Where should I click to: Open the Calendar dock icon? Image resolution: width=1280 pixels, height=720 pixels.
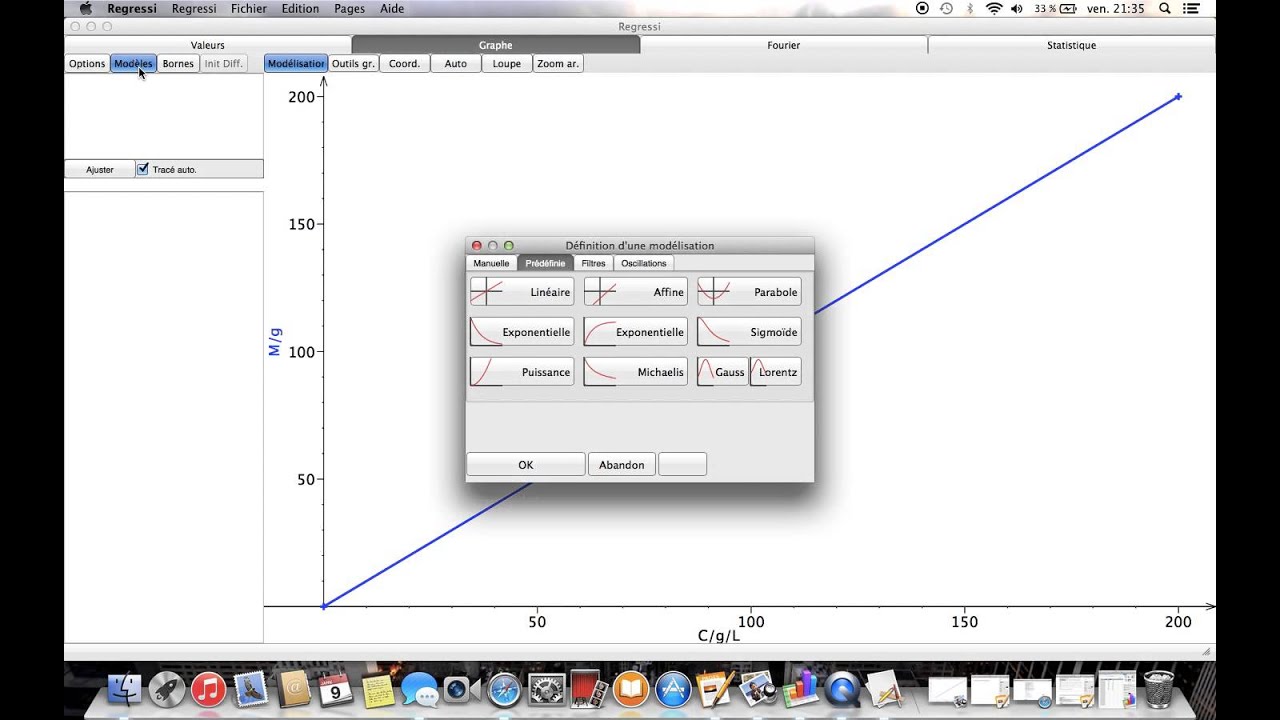336,689
